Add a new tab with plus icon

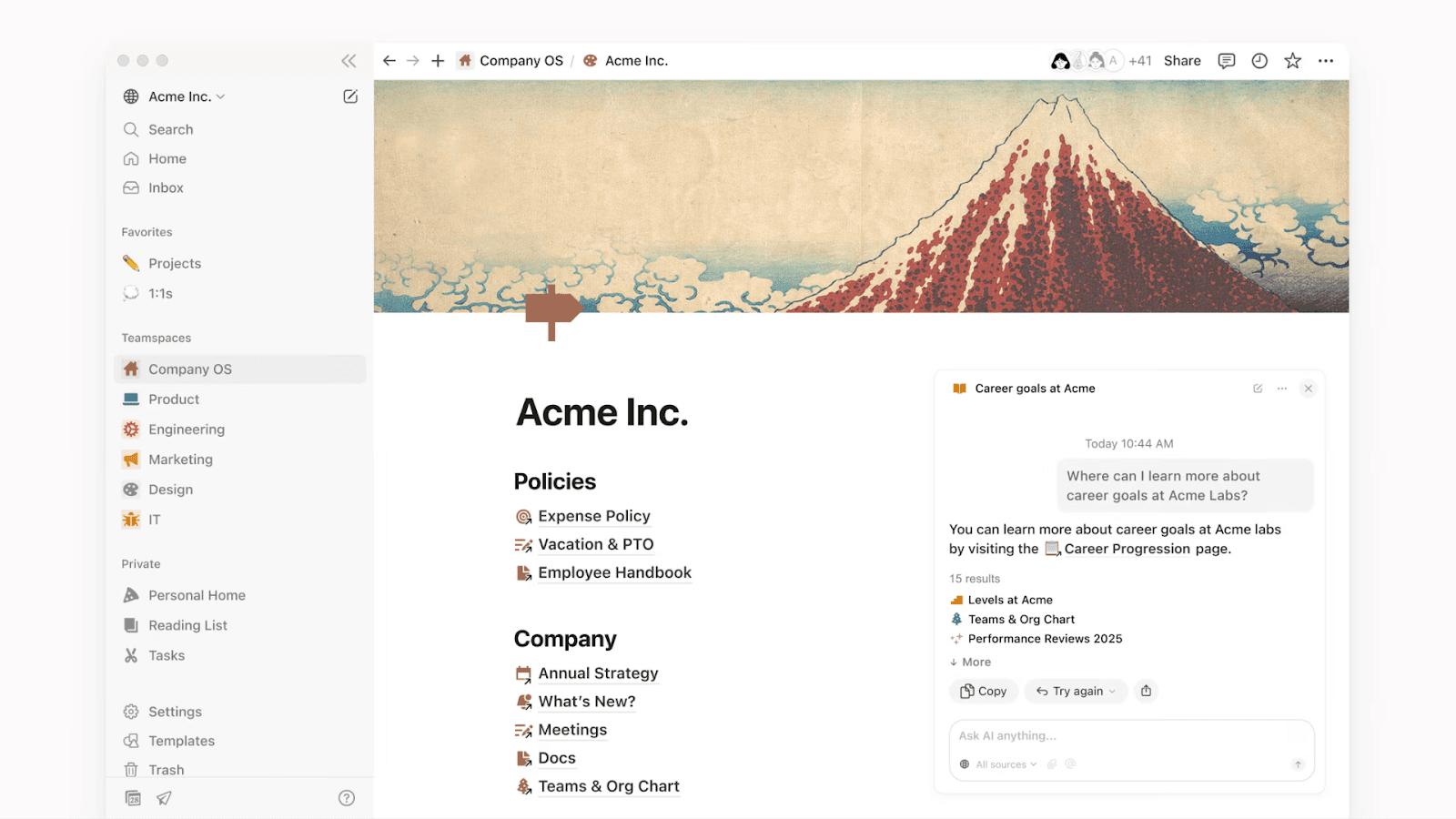[x=438, y=61]
